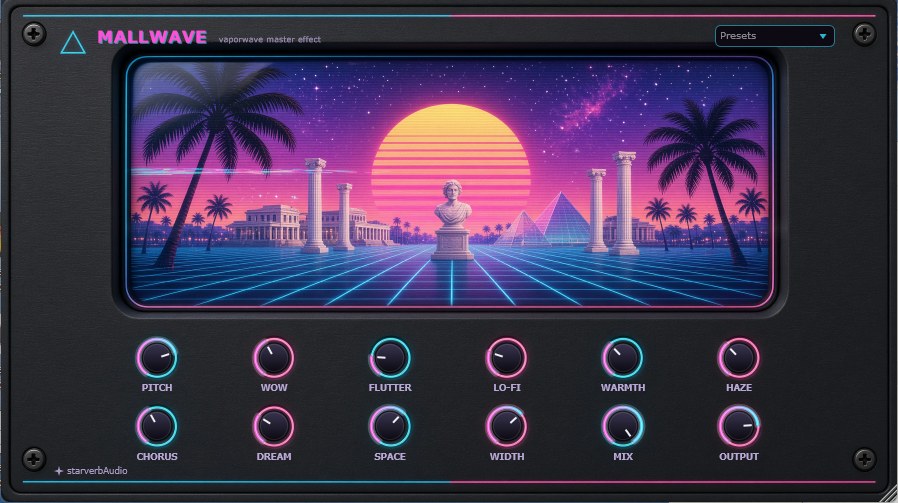This screenshot has height=503, width=898.
Task: Click the OUTPUT label text
Action: point(739,457)
